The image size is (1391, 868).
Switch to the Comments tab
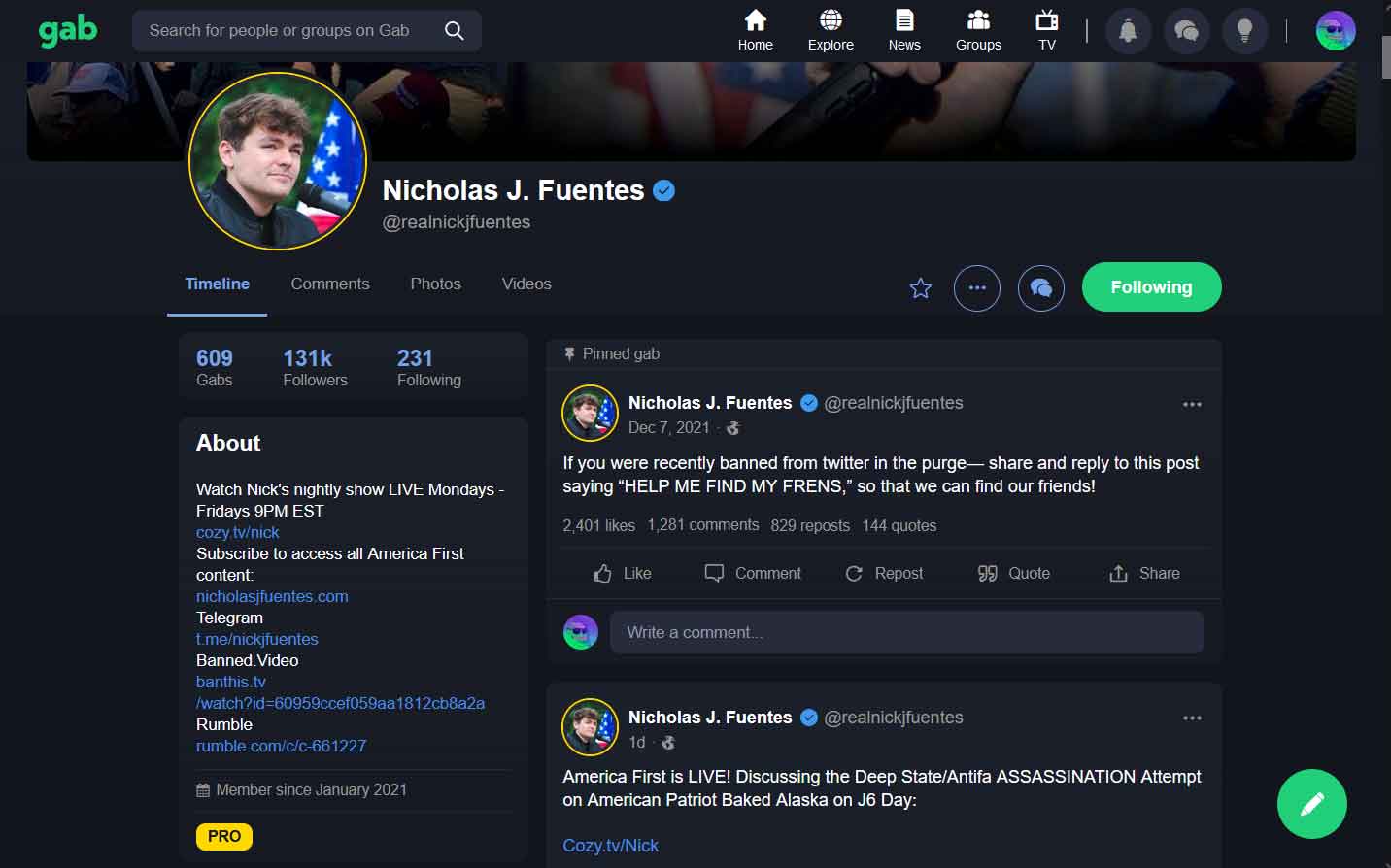click(x=330, y=284)
